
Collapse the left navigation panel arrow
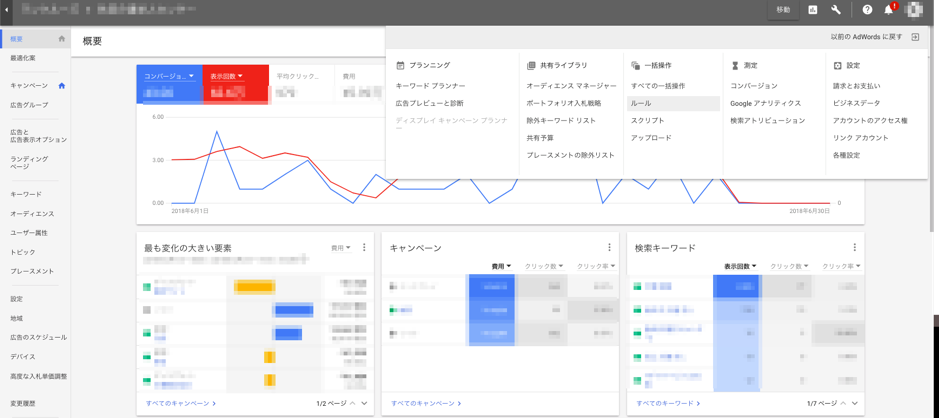[x=7, y=10]
